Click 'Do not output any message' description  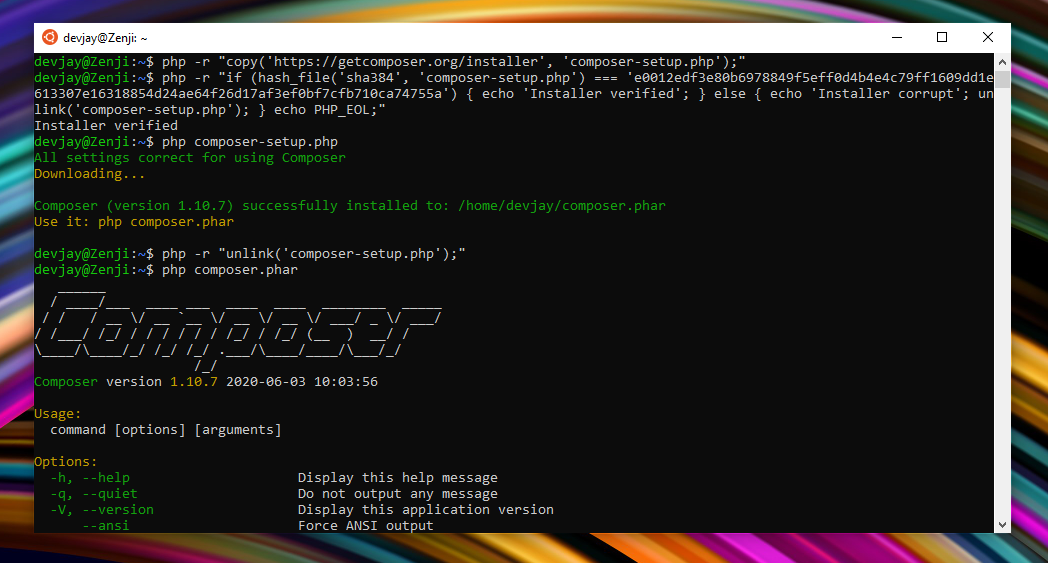coord(398,494)
